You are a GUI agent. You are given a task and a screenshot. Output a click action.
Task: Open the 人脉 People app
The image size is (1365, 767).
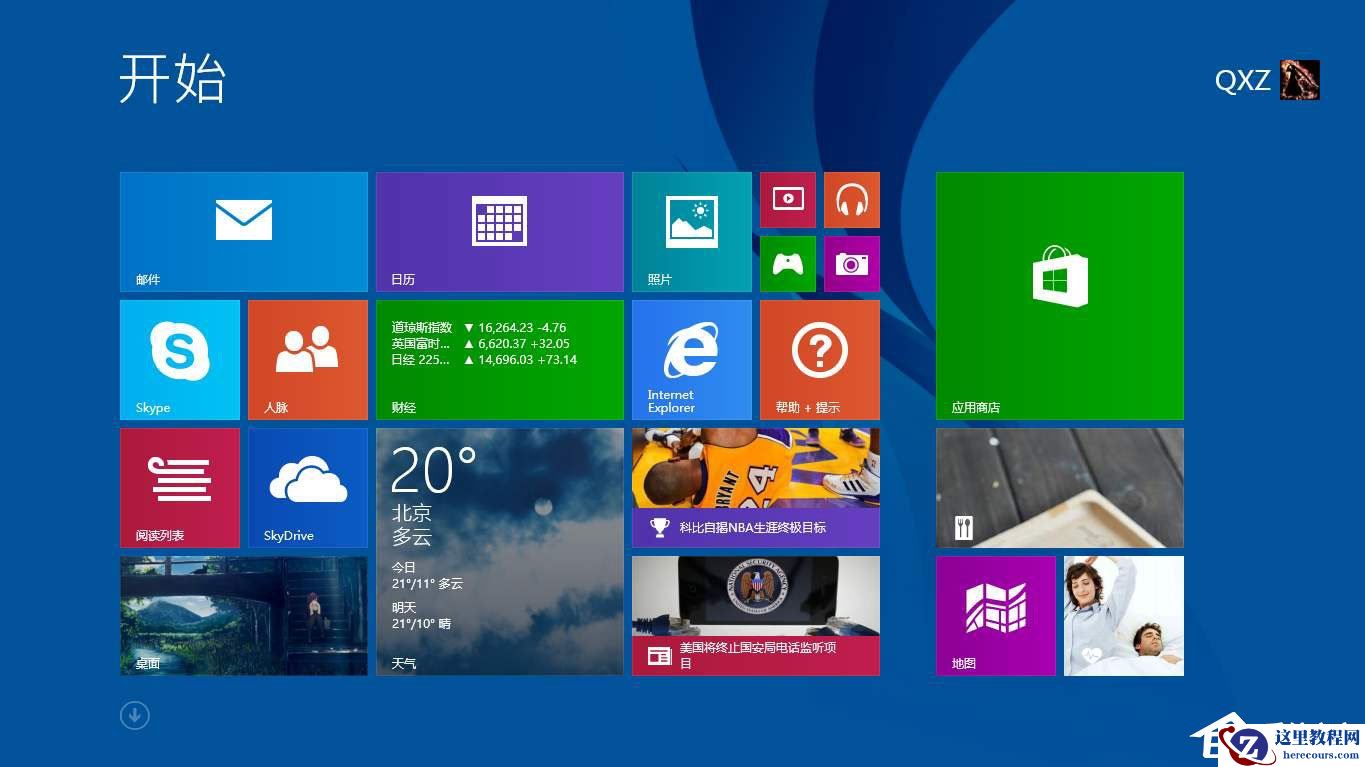click(x=307, y=359)
